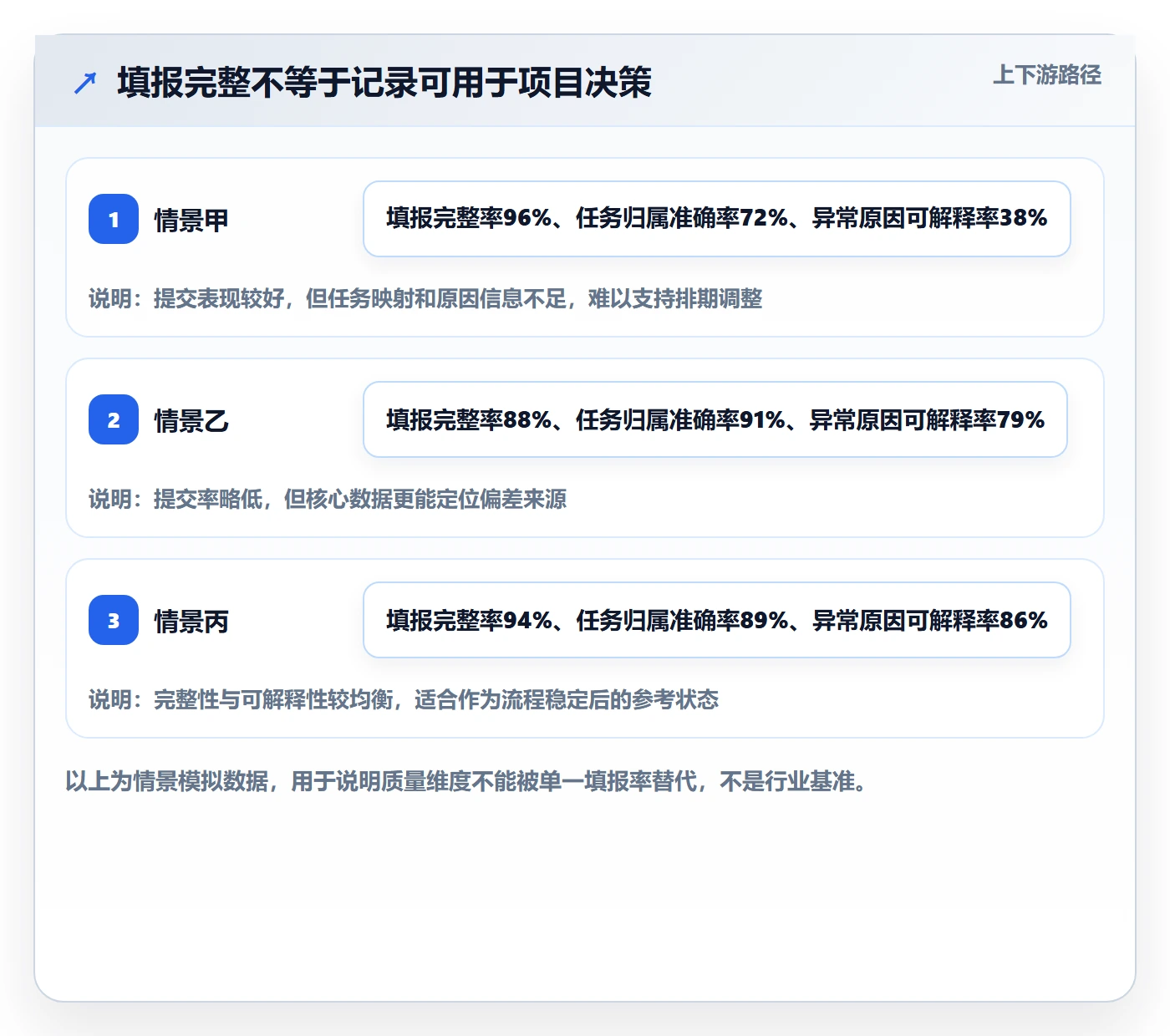
Task: Select the number 2 badge for 情景乙
Action: point(114,419)
